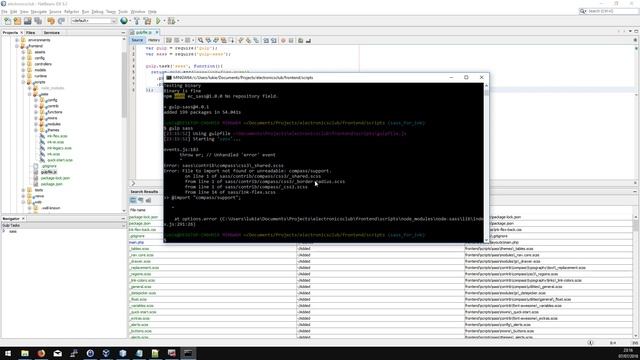
Task: Click the Clean and Build icon
Action: (x=147, y=21)
